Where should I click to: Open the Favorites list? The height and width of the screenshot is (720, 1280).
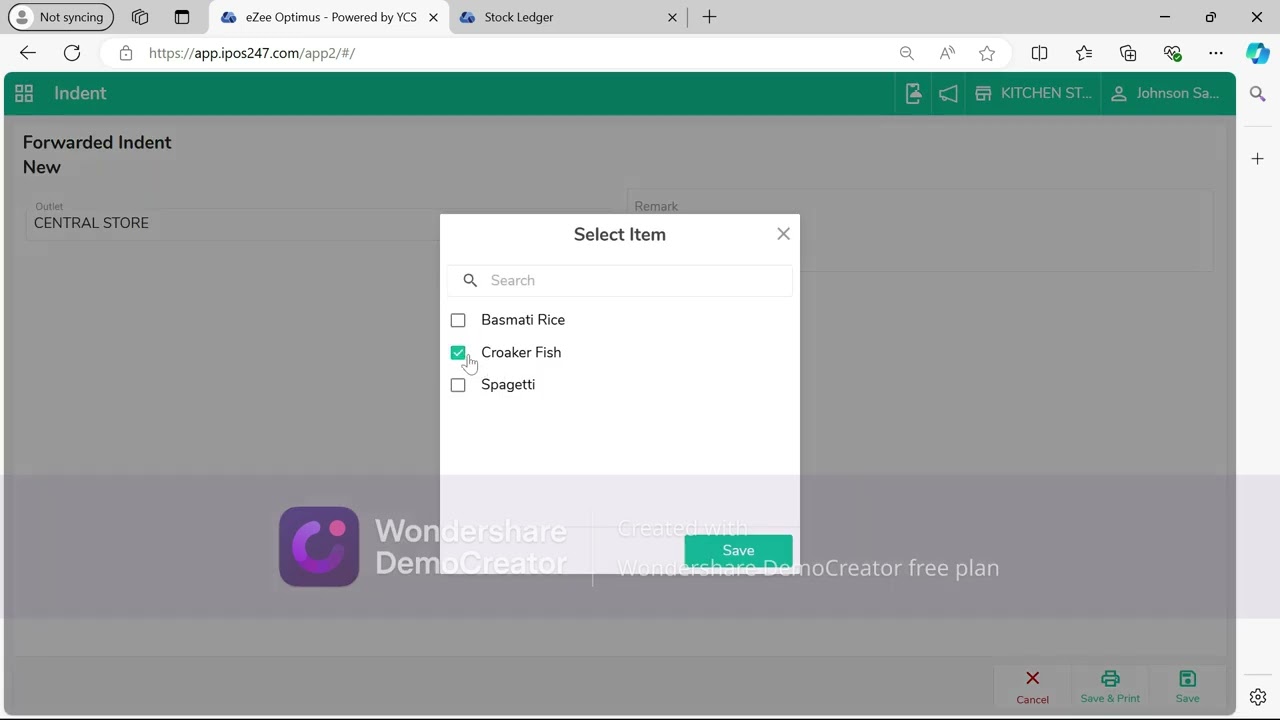1084,53
